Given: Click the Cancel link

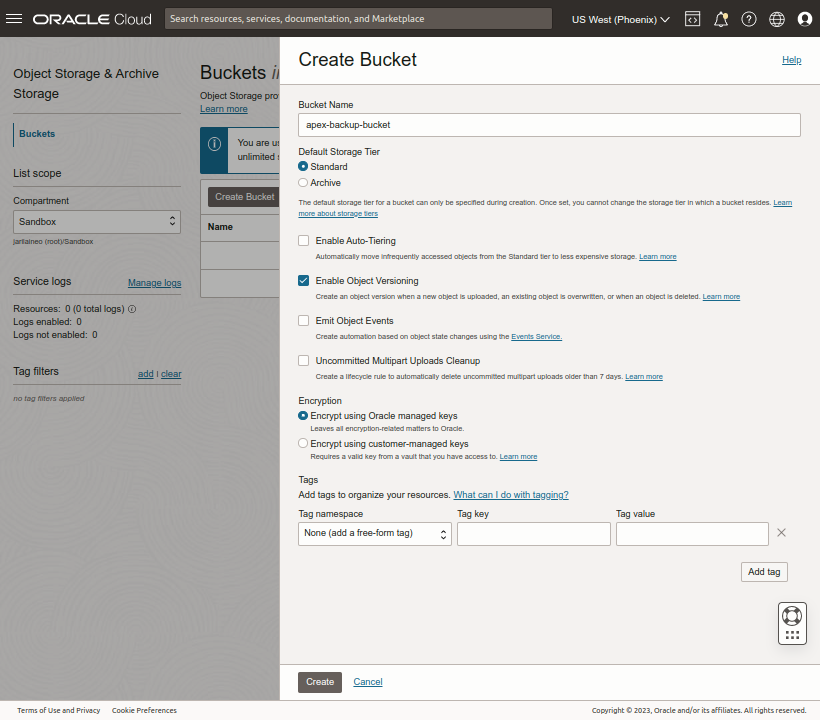Looking at the screenshot, I should pyautogui.click(x=368, y=682).
